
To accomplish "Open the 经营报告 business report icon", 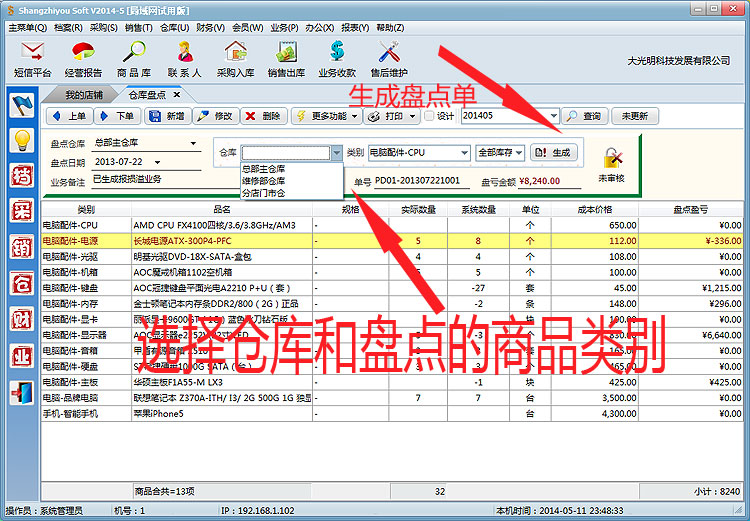I will tap(83, 58).
